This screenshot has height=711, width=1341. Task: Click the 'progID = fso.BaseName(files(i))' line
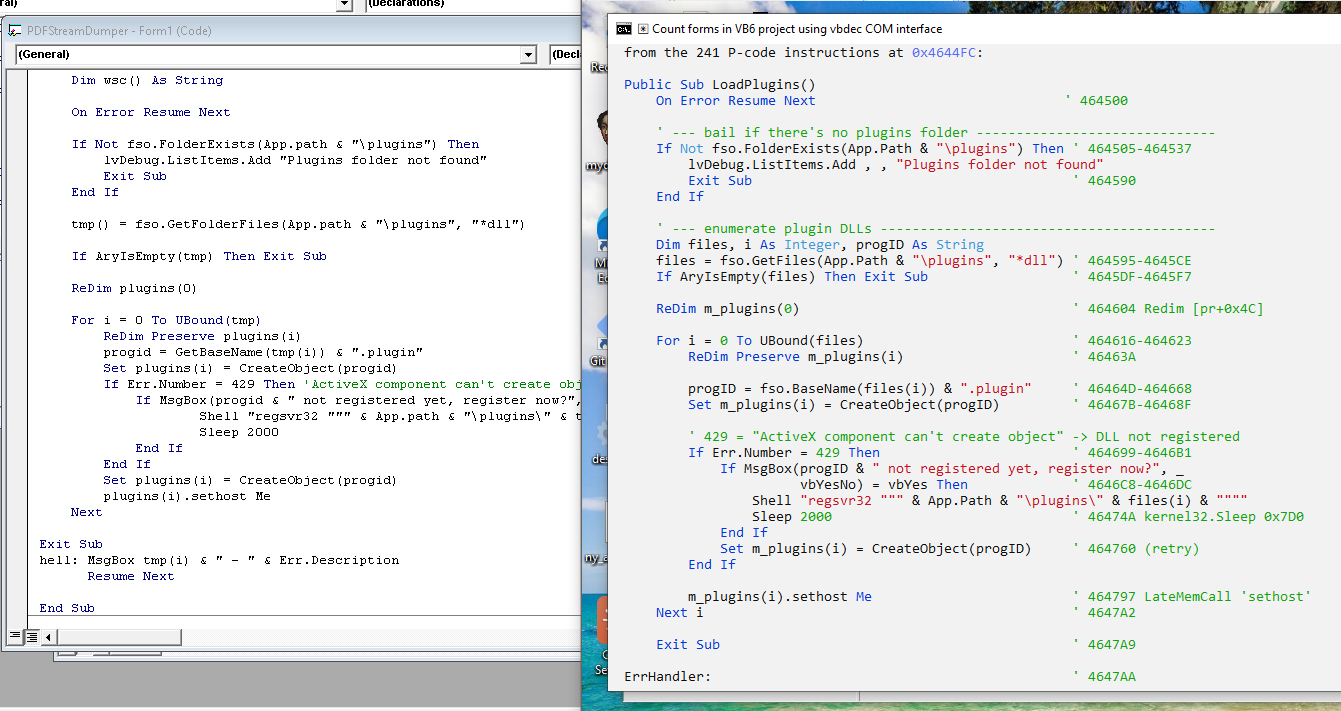point(860,388)
